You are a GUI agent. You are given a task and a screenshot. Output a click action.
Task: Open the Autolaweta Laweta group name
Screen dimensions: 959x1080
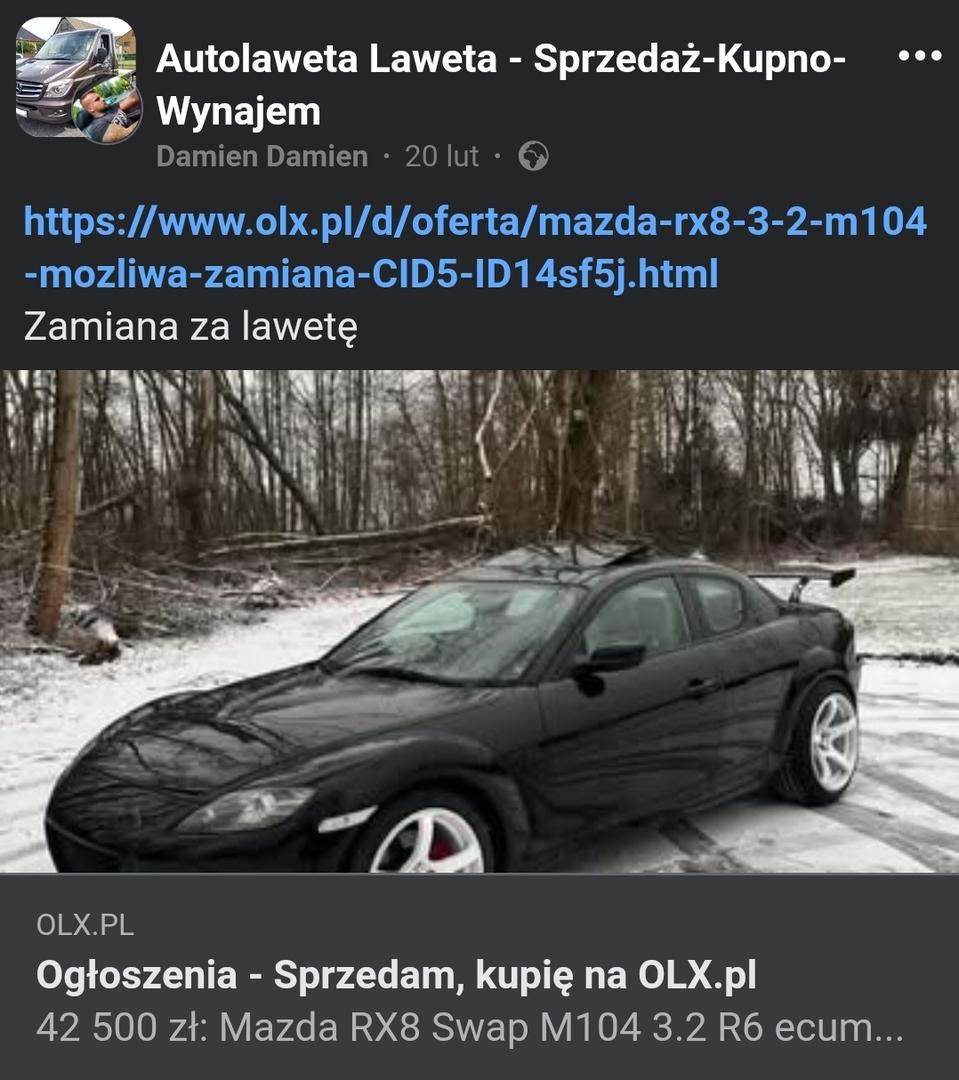coord(501,85)
